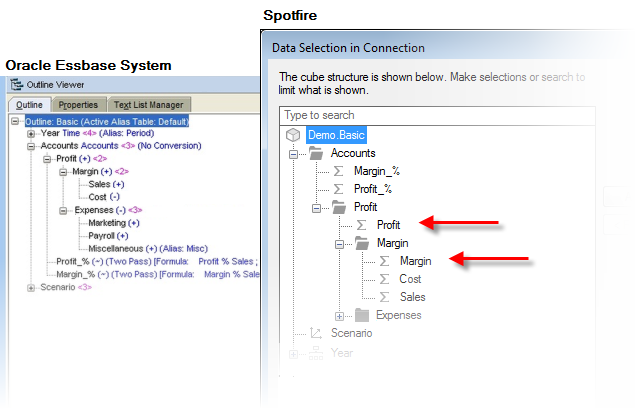Viewport: 636px width, 409px height.
Task: Select Demo.Basic cube in Spotfire
Action: click(x=336, y=135)
